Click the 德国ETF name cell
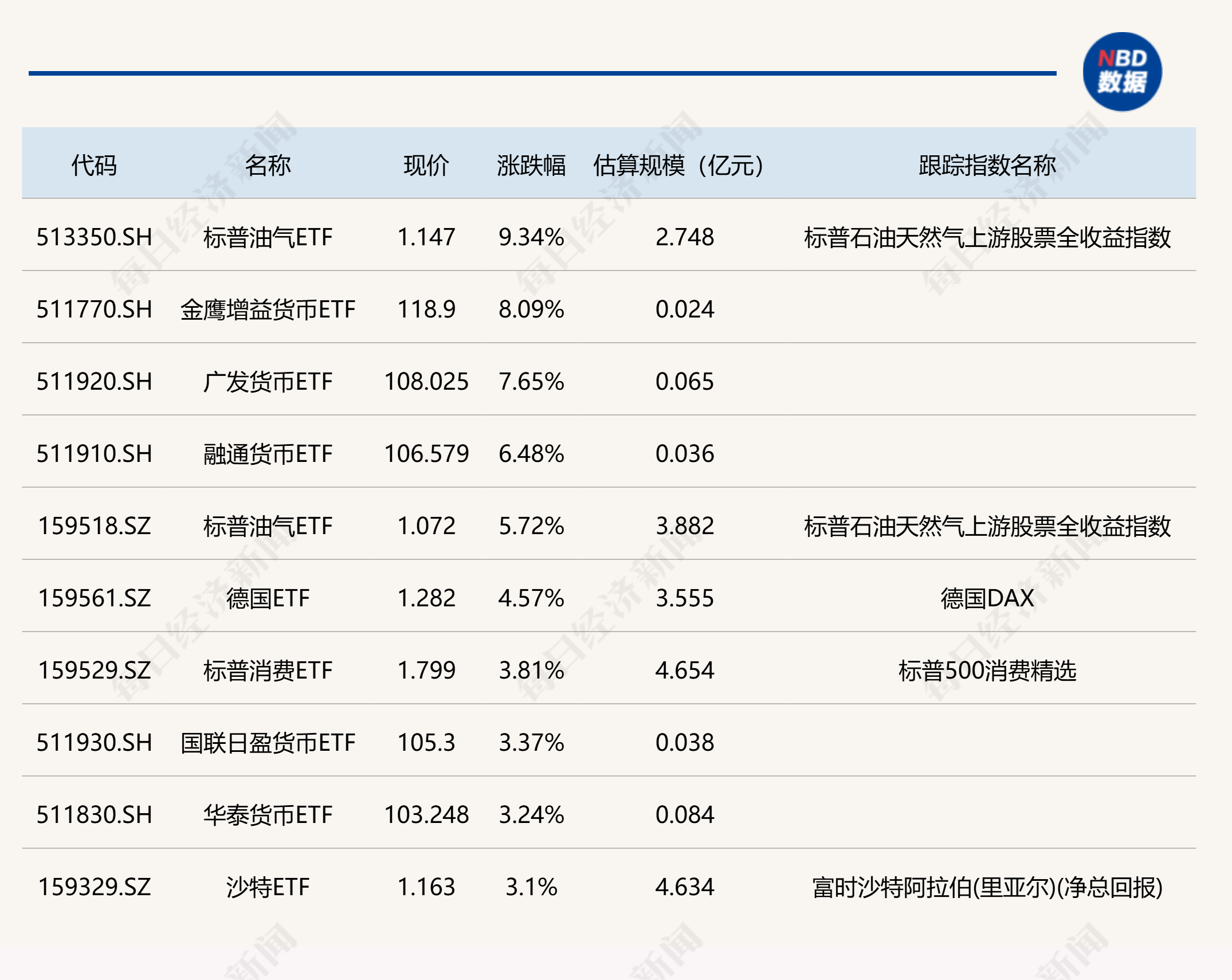Viewport: 1232px width, 980px height. point(268,598)
